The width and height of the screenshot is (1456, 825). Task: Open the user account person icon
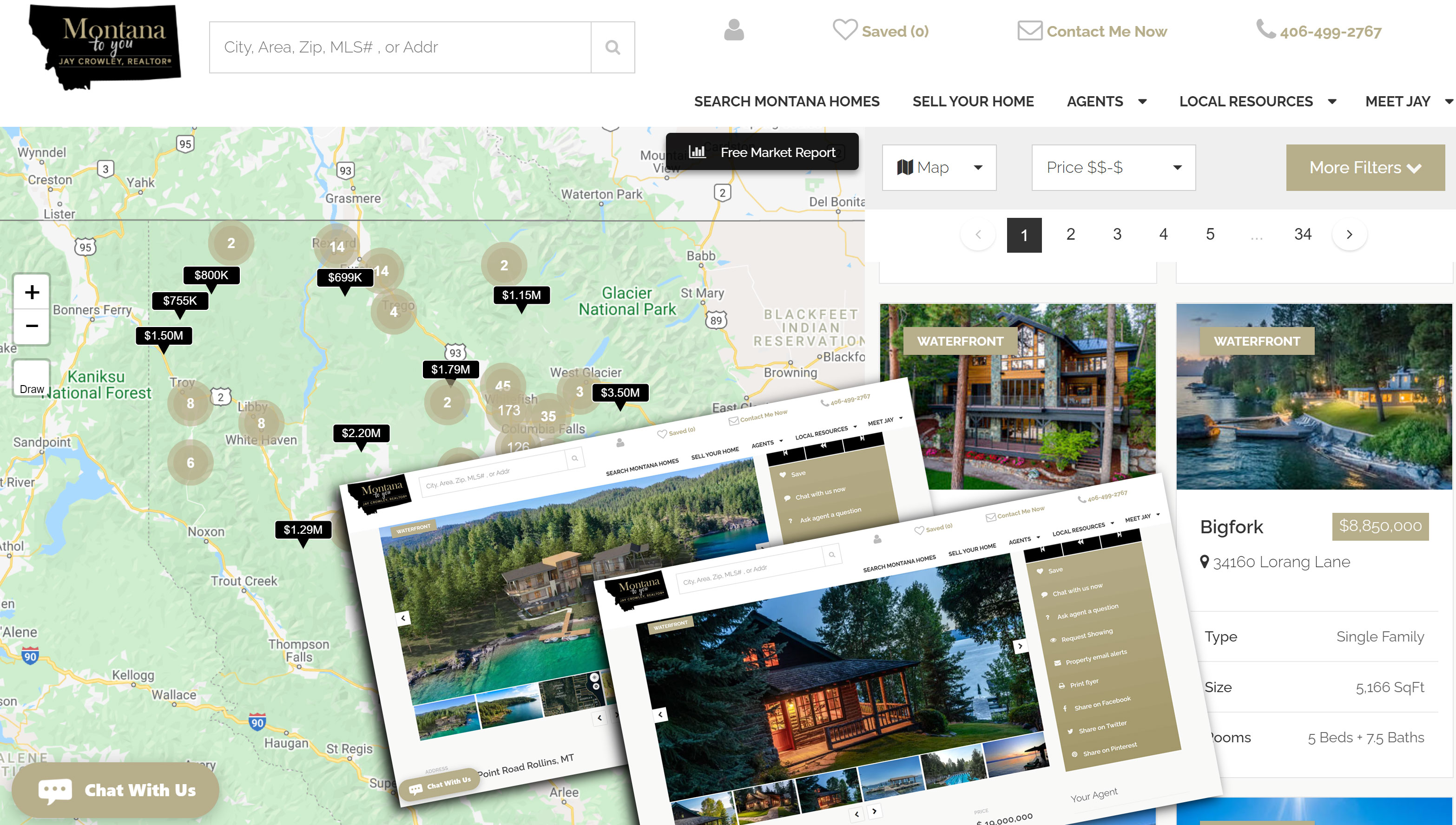pyautogui.click(x=733, y=31)
